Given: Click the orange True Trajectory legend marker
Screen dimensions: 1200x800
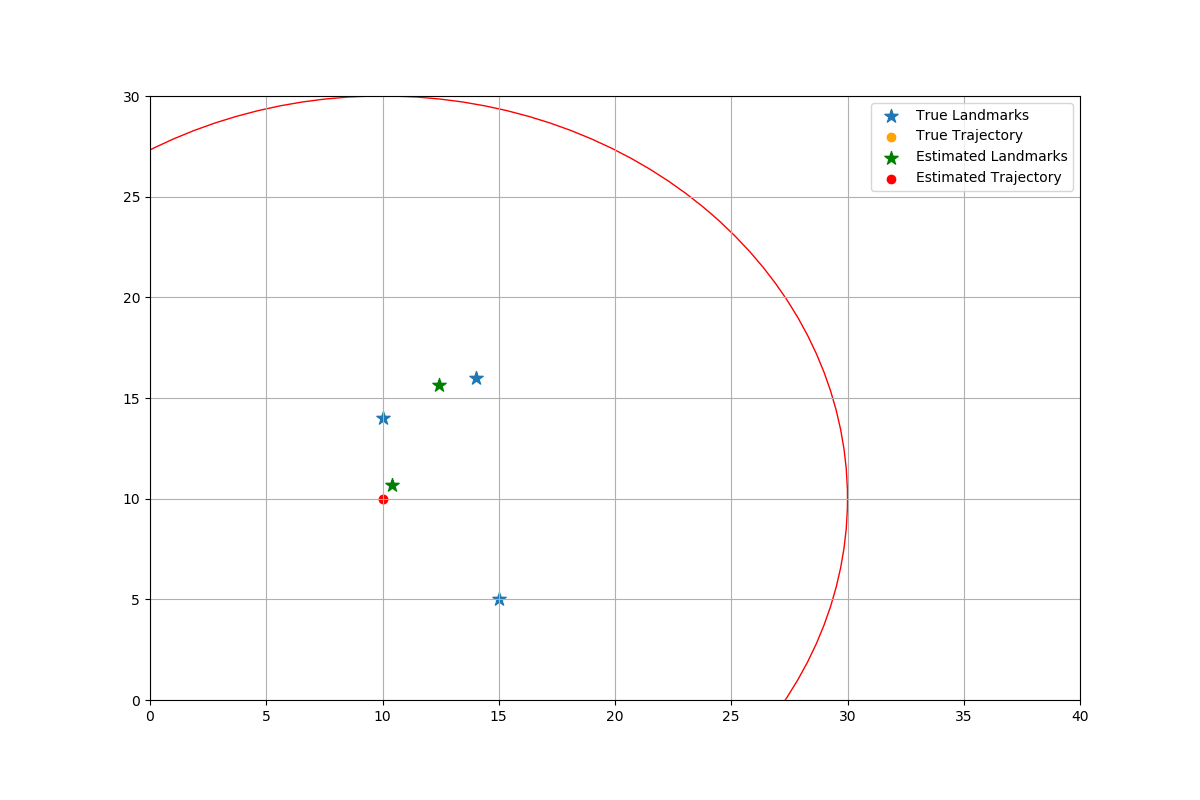Looking at the screenshot, I should point(891,137).
